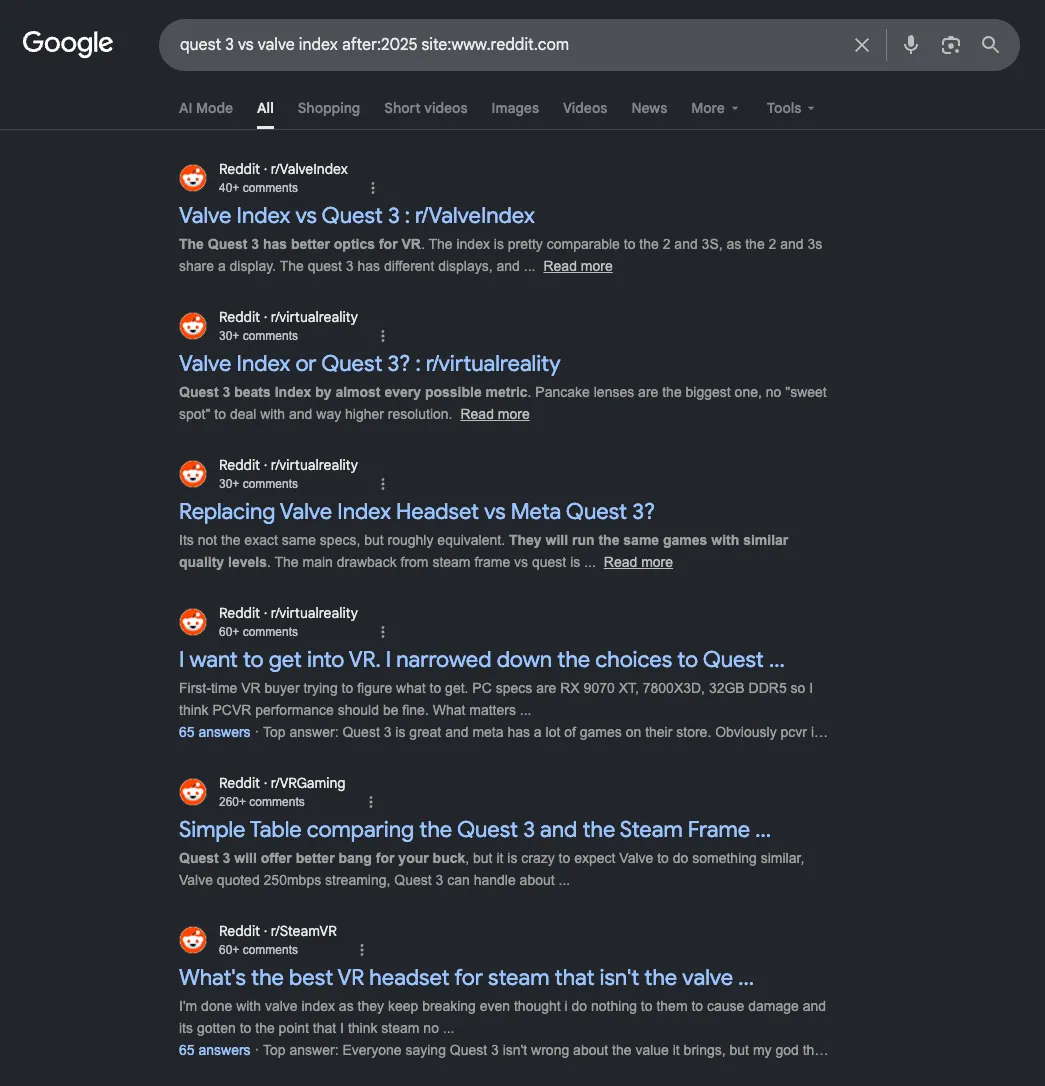This screenshot has width=1045, height=1086.
Task: Open 'Replacing Valve Index Headset vs Meta Quest 3?' link
Action: pos(416,512)
